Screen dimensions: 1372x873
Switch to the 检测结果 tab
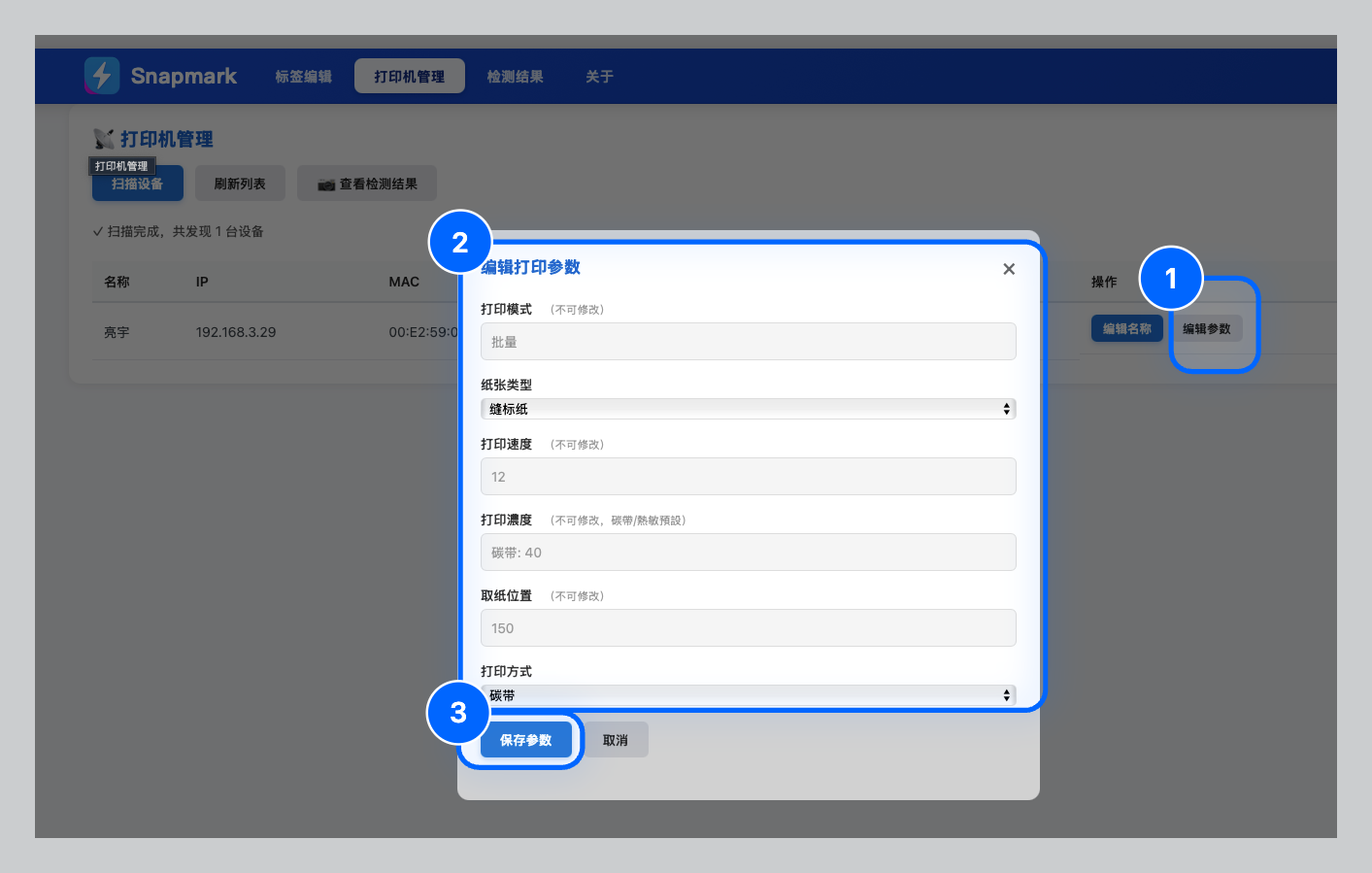pos(516,76)
